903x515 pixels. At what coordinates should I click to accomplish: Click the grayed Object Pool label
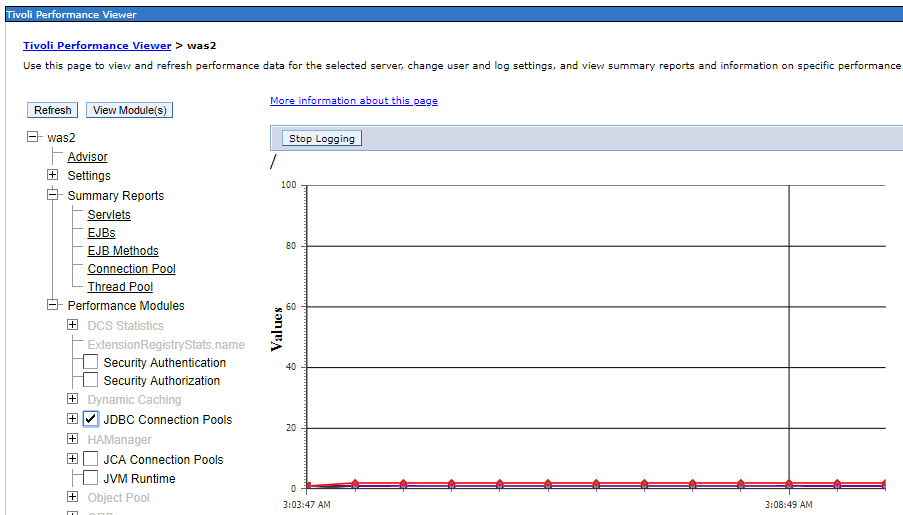point(118,498)
